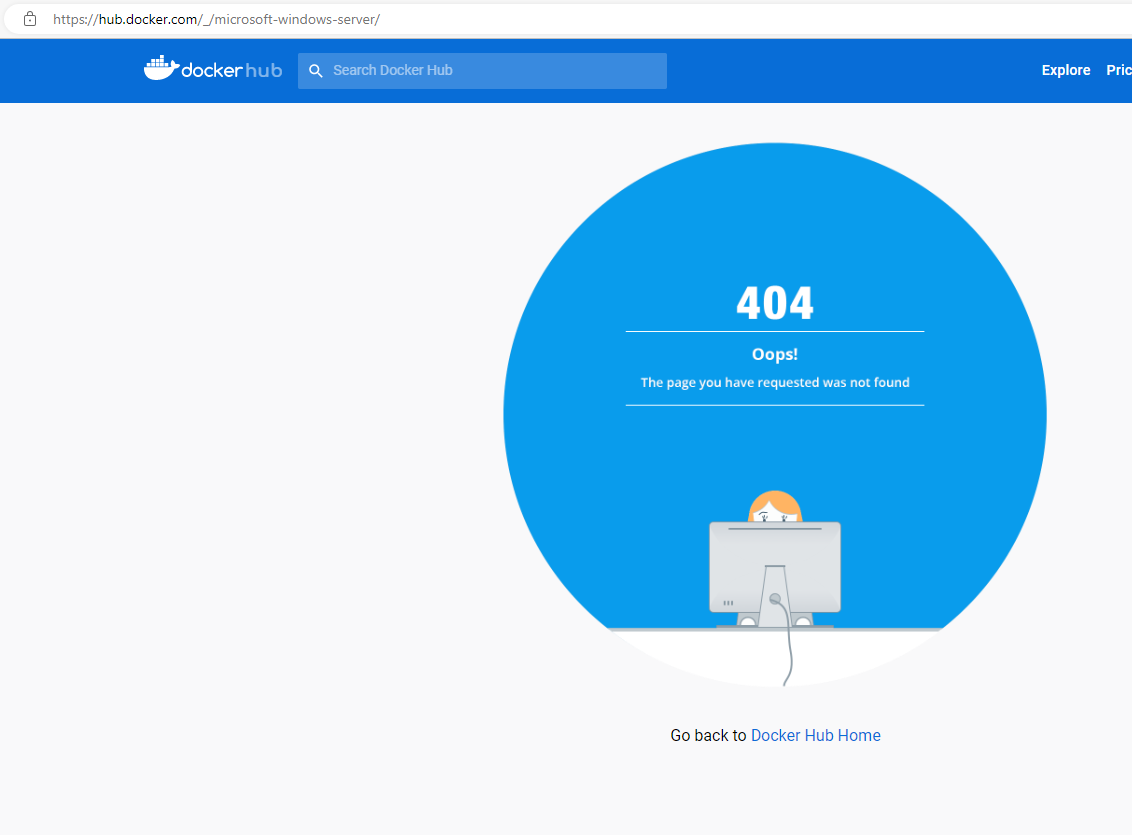Viewport: 1132px width, 835px height.
Task: Click the "page not found" message text
Action: click(x=775, y=382)
